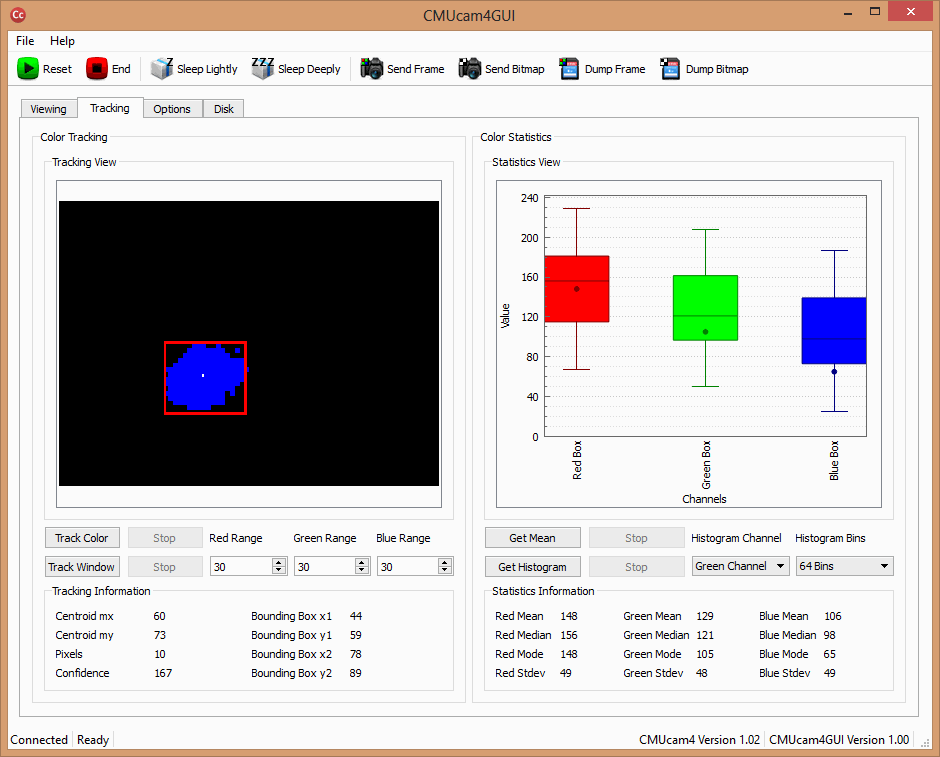This screenshot has height=757, width=940.
Task: Click into the Blue Range input field
Action: [408, 566]
